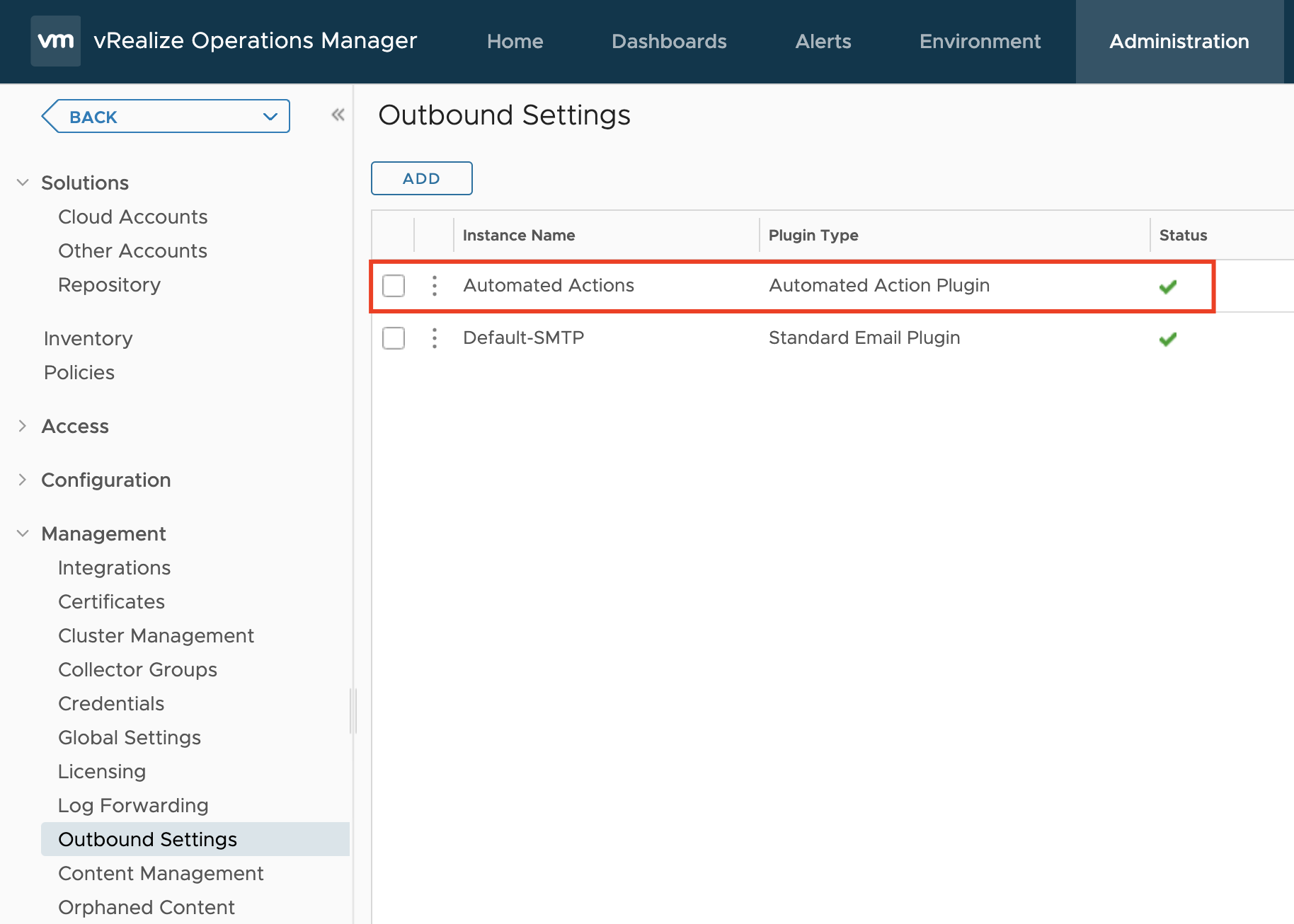Click the Automated Actions instance name
Image resolution: width=1294 pixels, height=924 pixels.
click(x=549, y=285)
